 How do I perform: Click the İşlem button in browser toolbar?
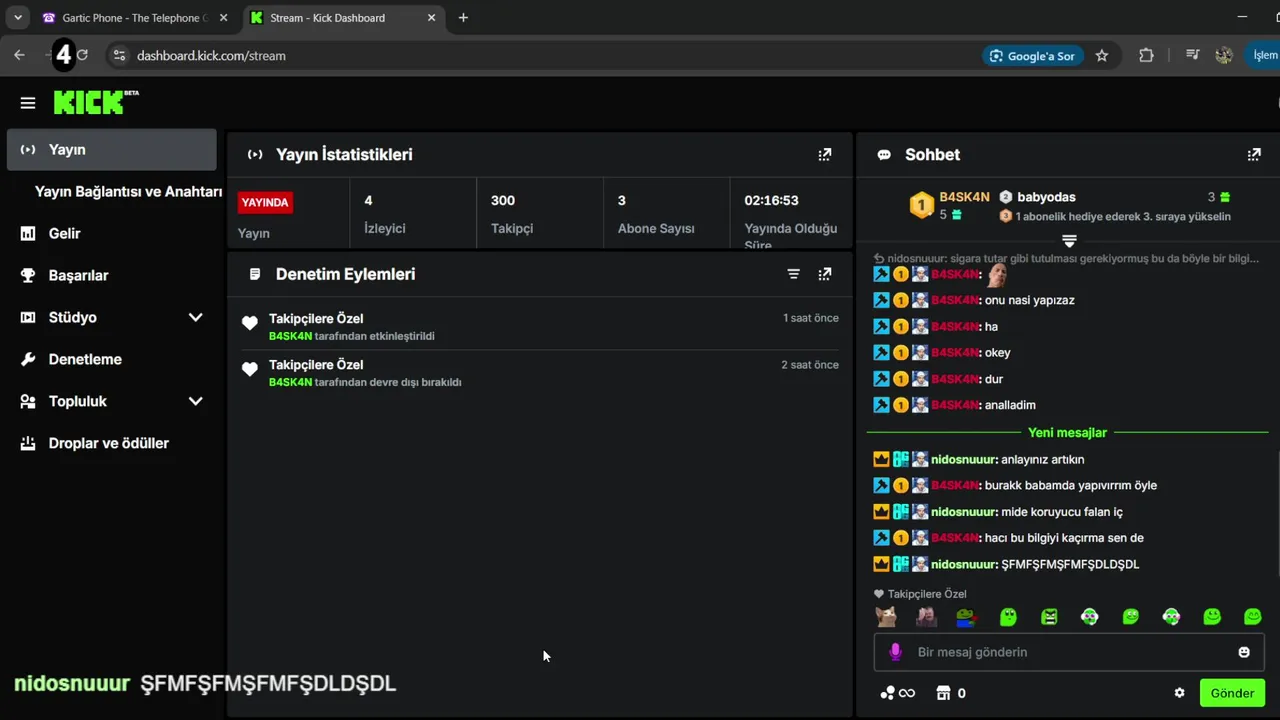click(1265, 56)
